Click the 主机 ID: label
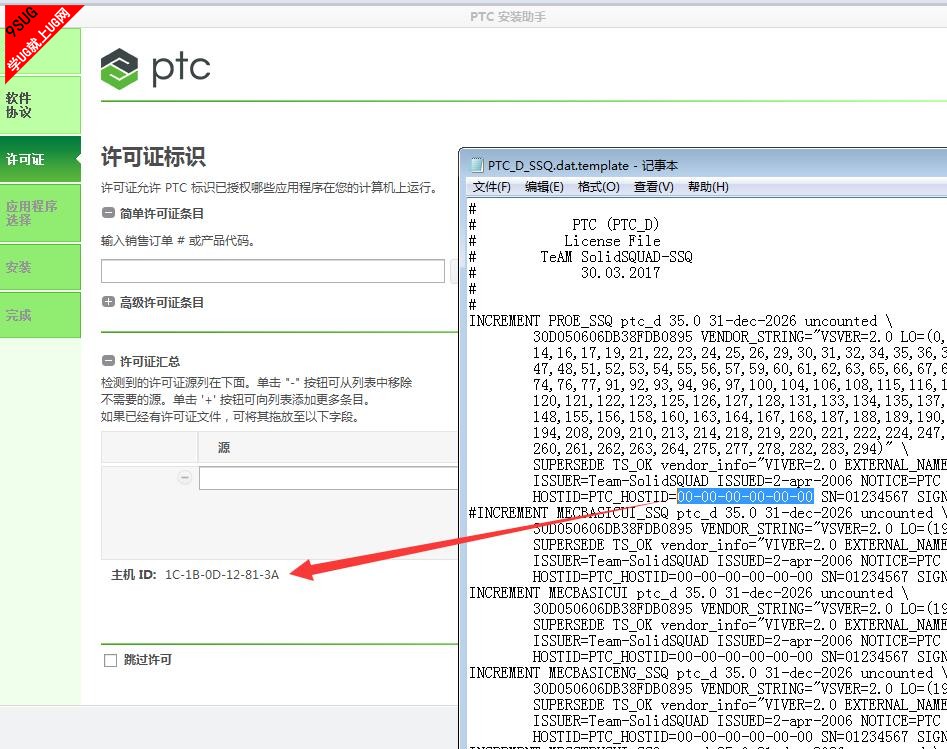This screenshot has height=749, width=947. click(133, 574)
